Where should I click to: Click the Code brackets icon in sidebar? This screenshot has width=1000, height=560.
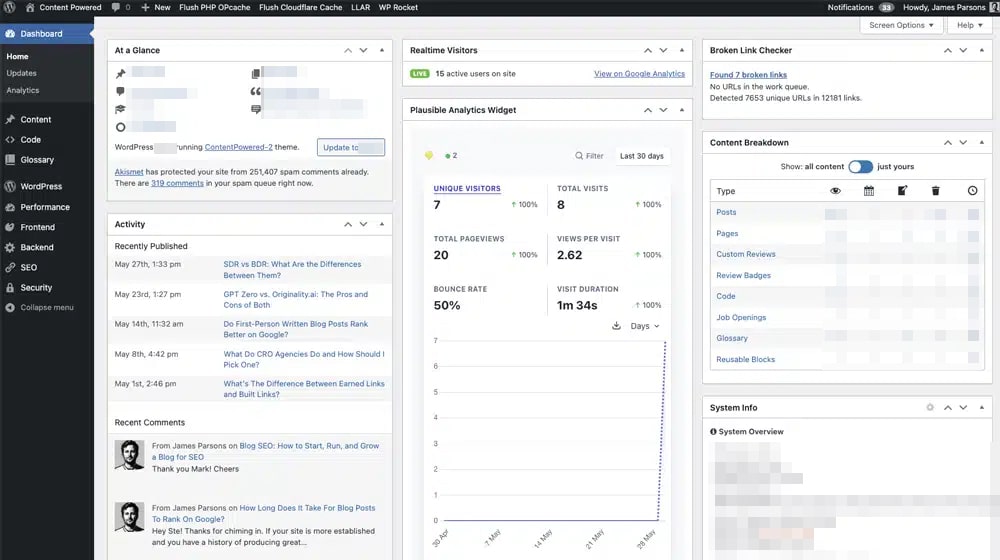(x=10, y=140)
